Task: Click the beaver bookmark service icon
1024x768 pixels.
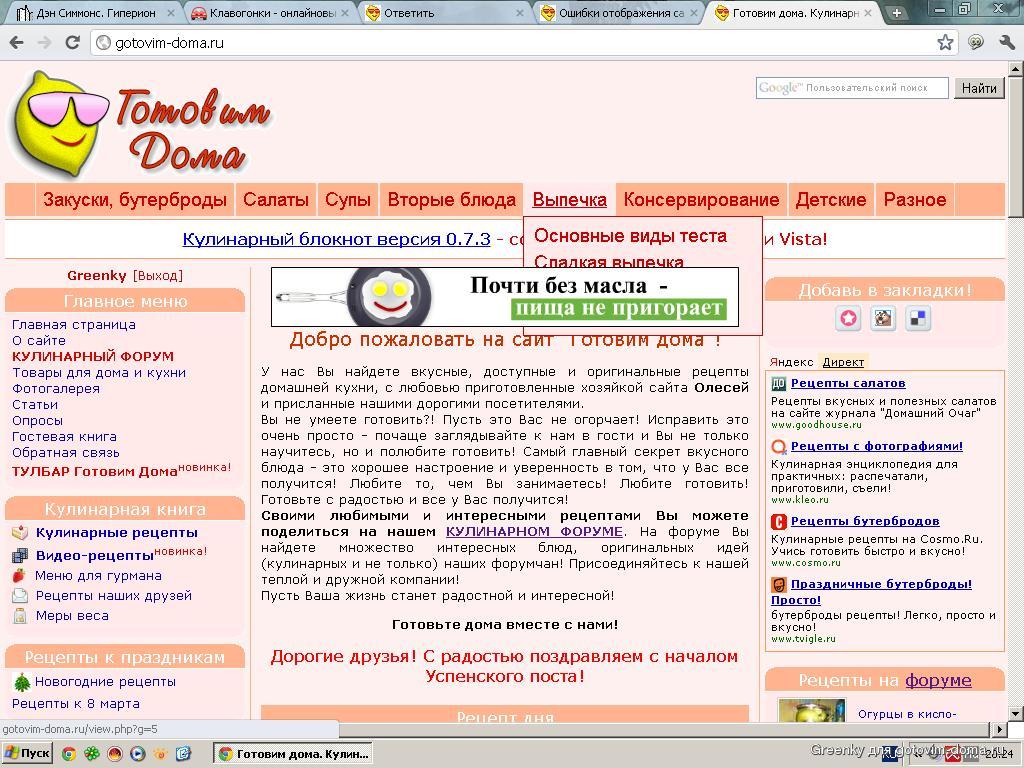Action: click(x=884, y=319)
